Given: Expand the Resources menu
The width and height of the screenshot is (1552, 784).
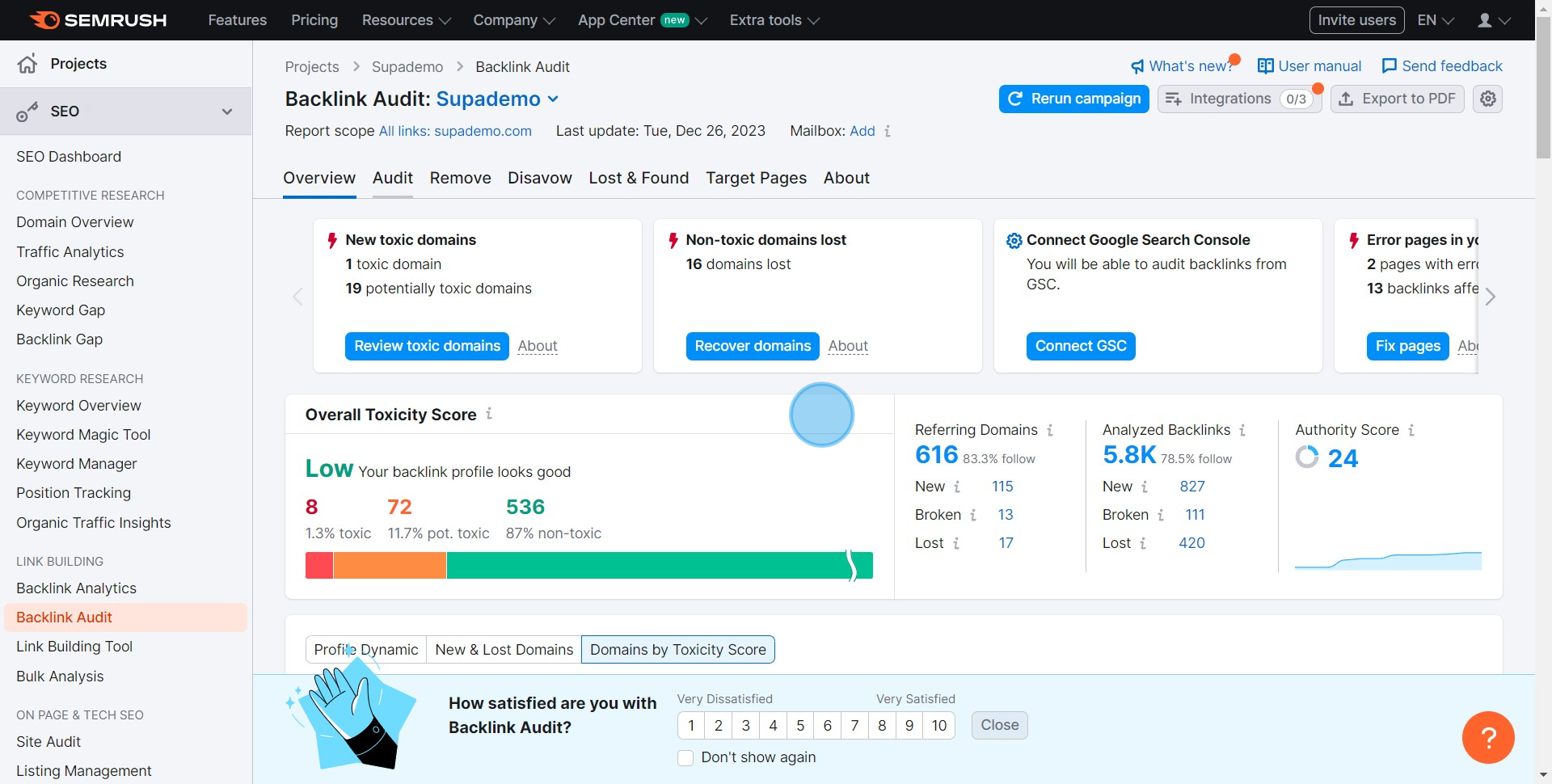Looking at the screenshot, I should pos(406,20).
